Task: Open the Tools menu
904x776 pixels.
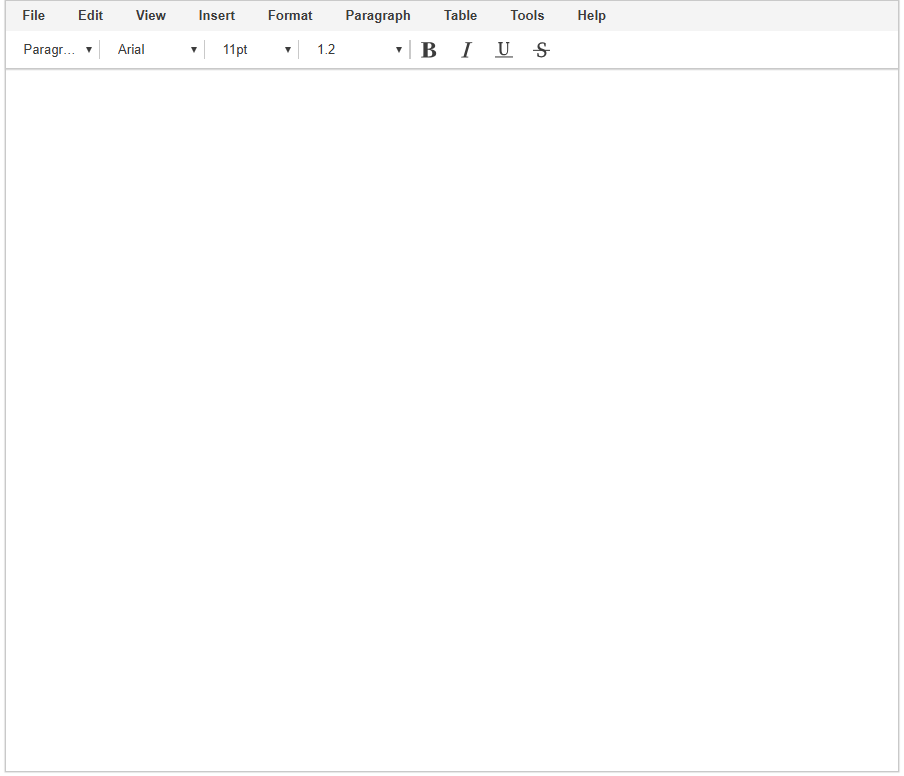Action: click(527, 16)
